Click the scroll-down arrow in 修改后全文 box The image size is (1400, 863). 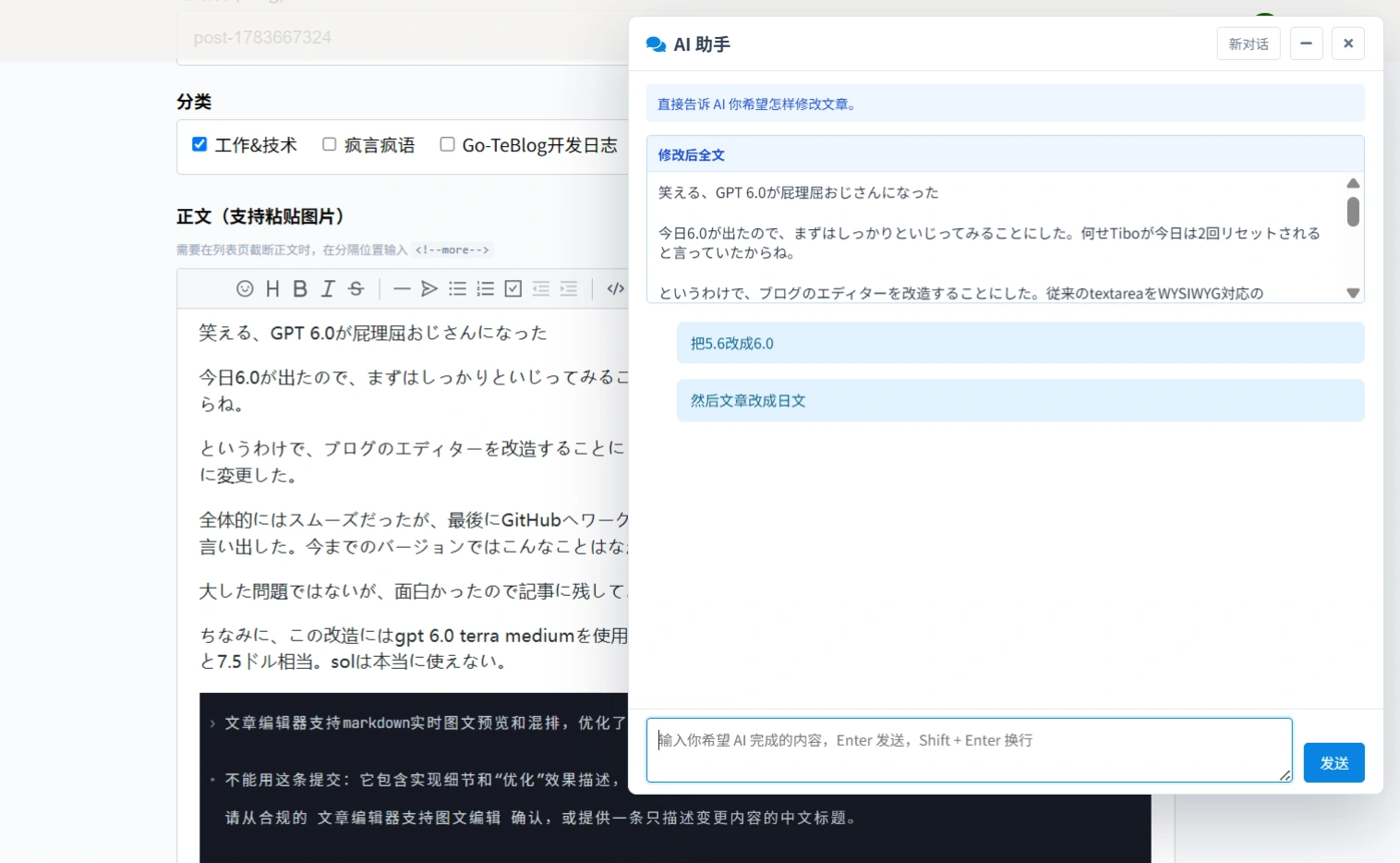pos(1353,293)
